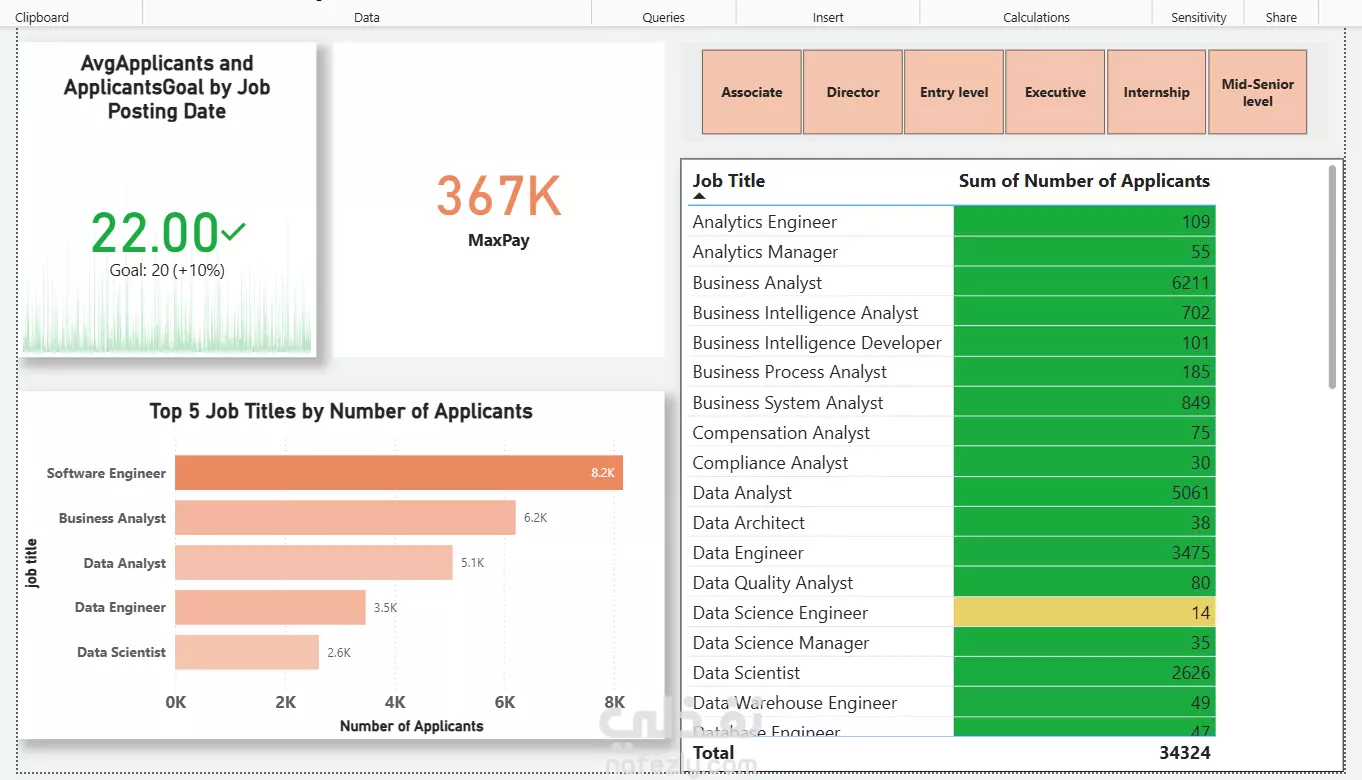Screen dimensions: 1362x780
Task: Select the Data Analyst row in table
Action: click(742, 492)
